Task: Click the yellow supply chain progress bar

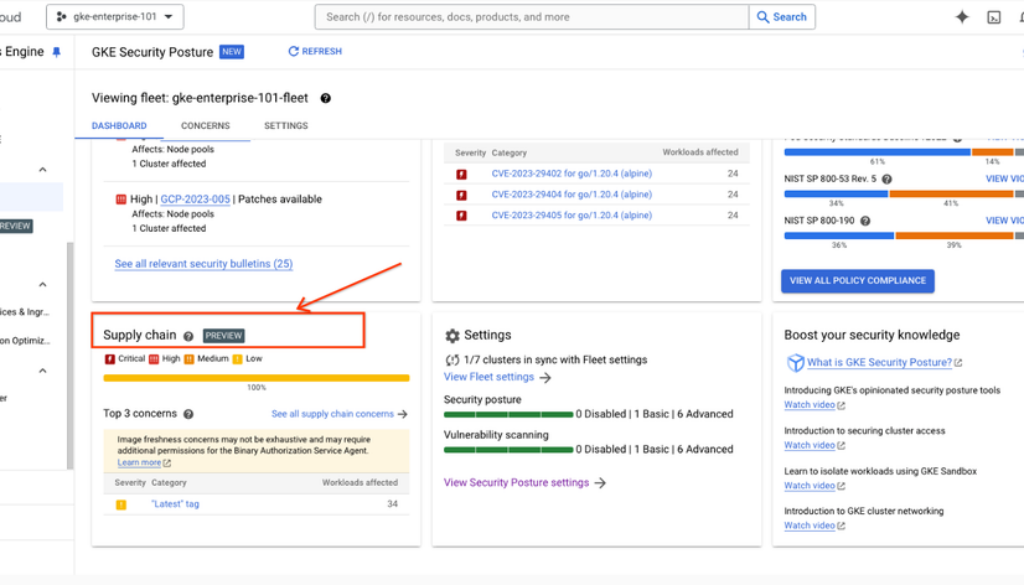Action: (x=256, y=378)
